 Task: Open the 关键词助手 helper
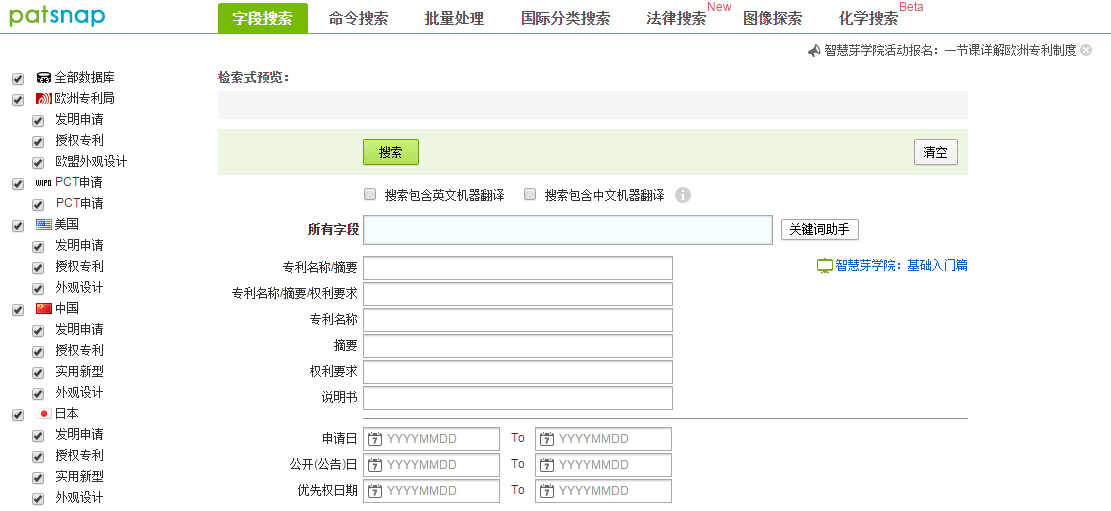point(819,229)
